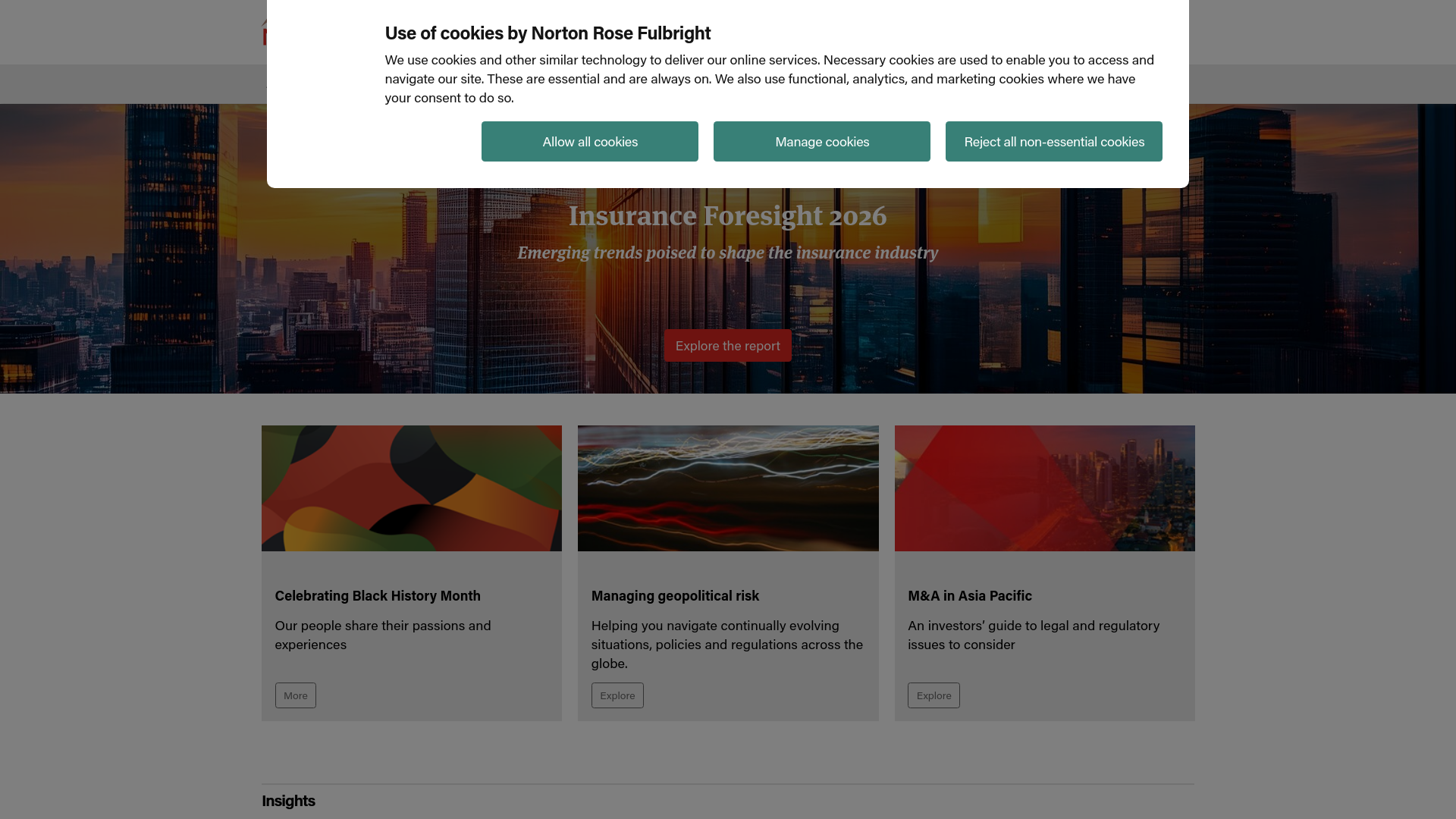Explore the M&A in Asia Pacific card
The image size is (1456, 819).
pyautogui.click(x=934, y=695)
